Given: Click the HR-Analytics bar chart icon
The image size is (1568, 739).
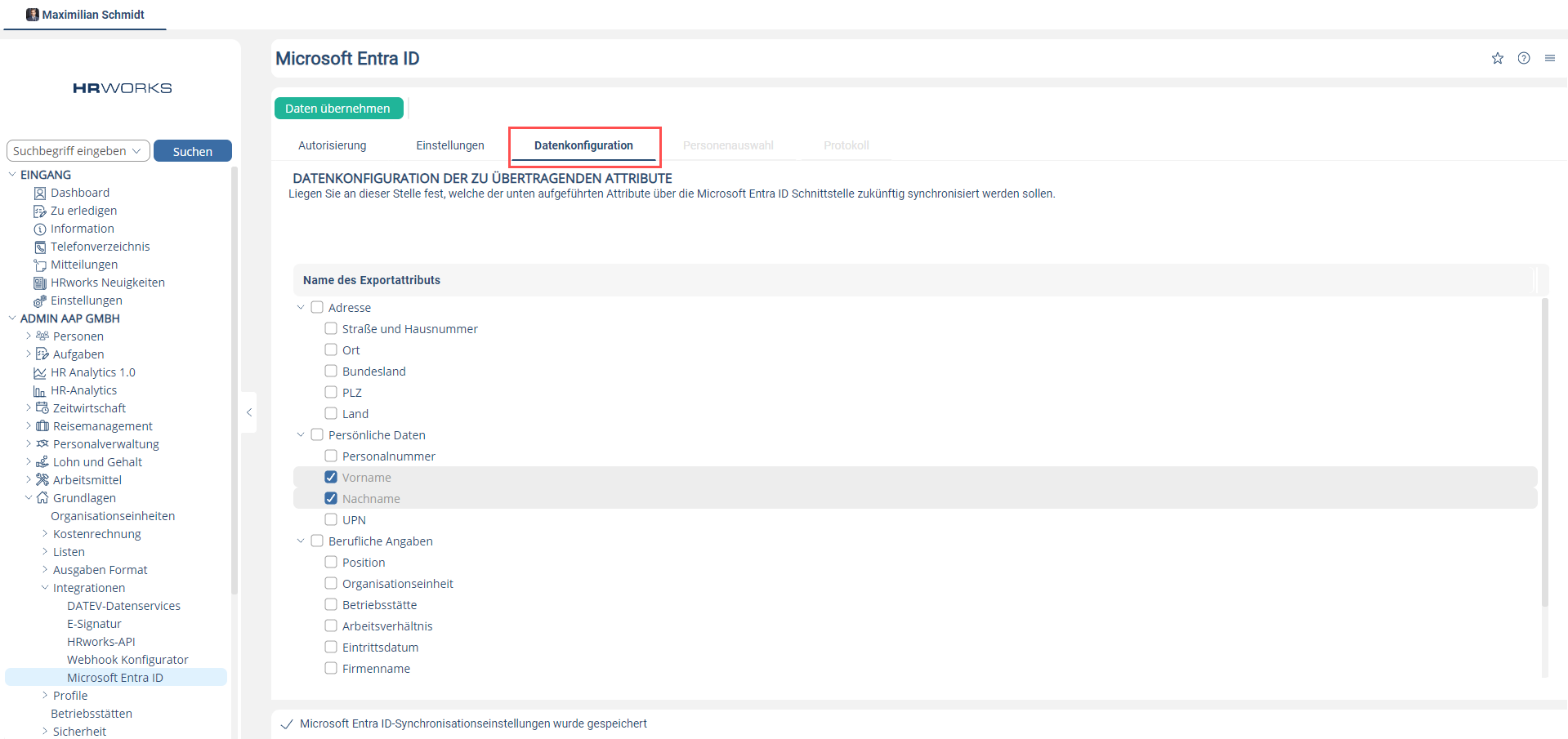Looking at the screenshot, I should 40,391.
